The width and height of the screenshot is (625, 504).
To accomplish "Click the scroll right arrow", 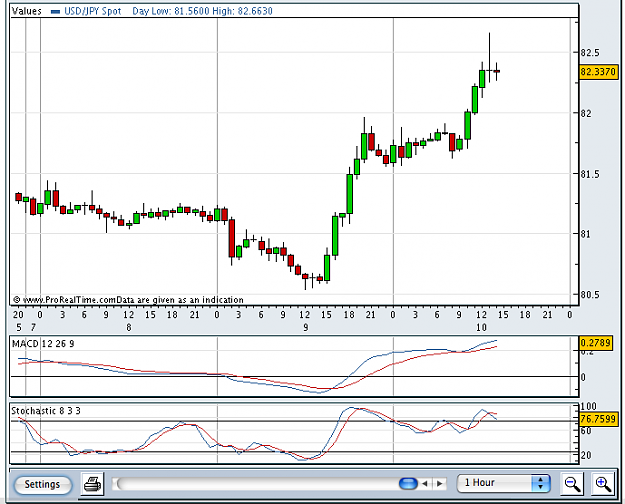I will pos(439,484).
